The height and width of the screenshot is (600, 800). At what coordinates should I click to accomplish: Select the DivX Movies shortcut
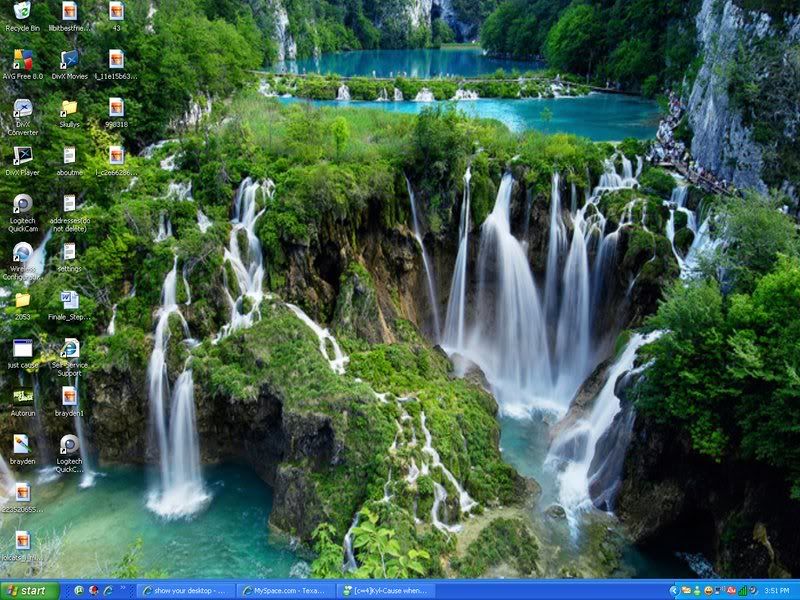(x=69, y=60)
